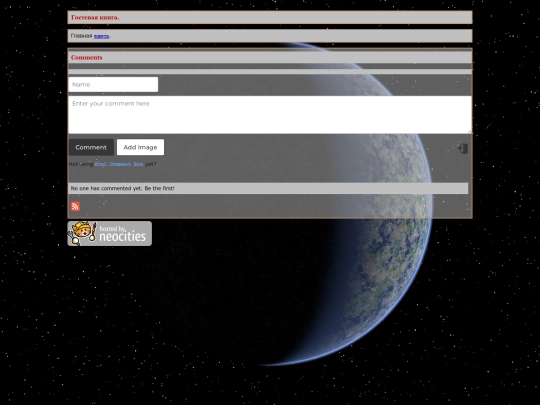This screenshot has height=405, width=540.
Task: Grab the comment box resize handle
Action: 469,132
